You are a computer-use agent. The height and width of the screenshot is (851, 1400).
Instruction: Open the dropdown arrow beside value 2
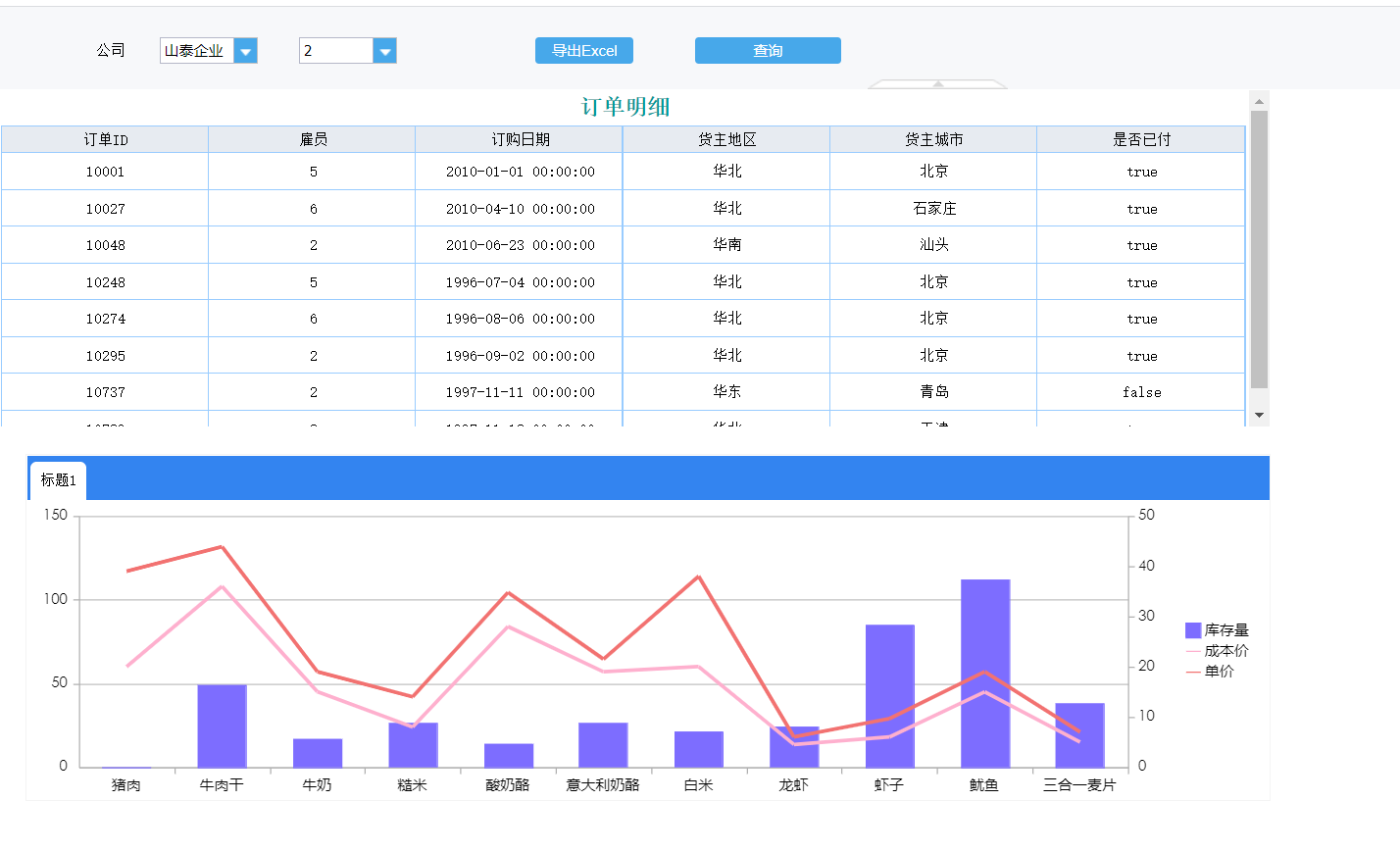[x=385, y=51]
